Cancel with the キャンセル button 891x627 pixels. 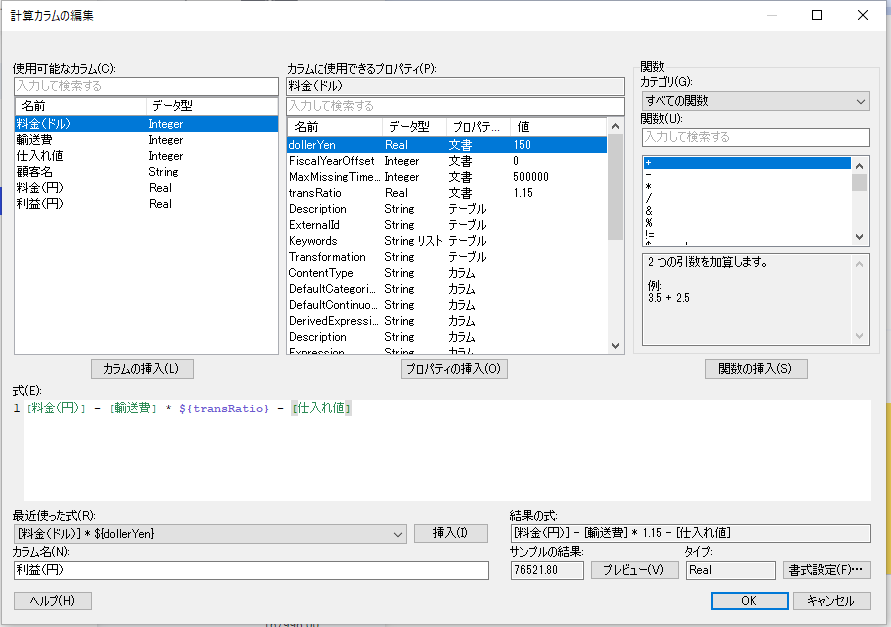point(831,601)
